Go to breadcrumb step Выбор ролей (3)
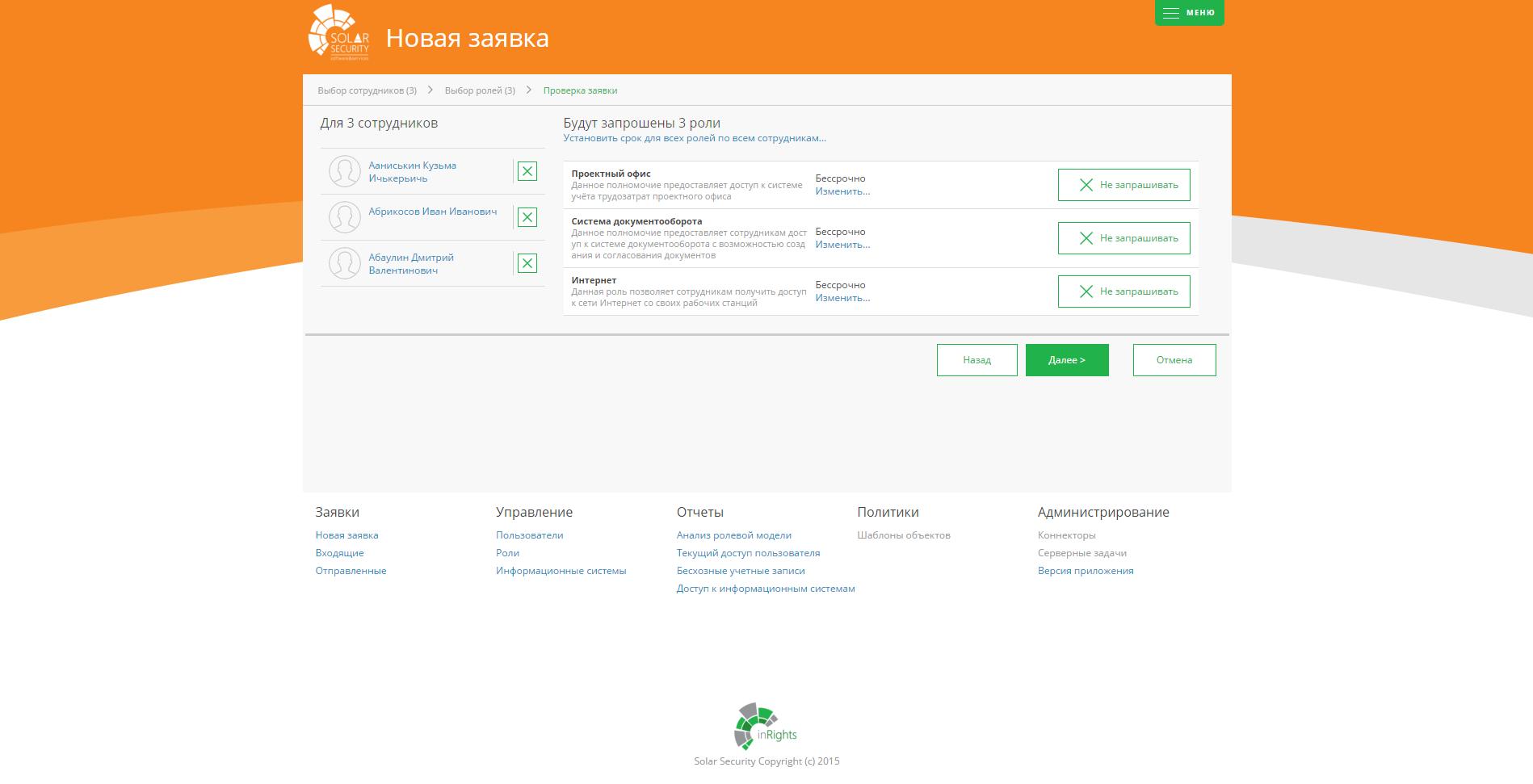 click(480, 90)
